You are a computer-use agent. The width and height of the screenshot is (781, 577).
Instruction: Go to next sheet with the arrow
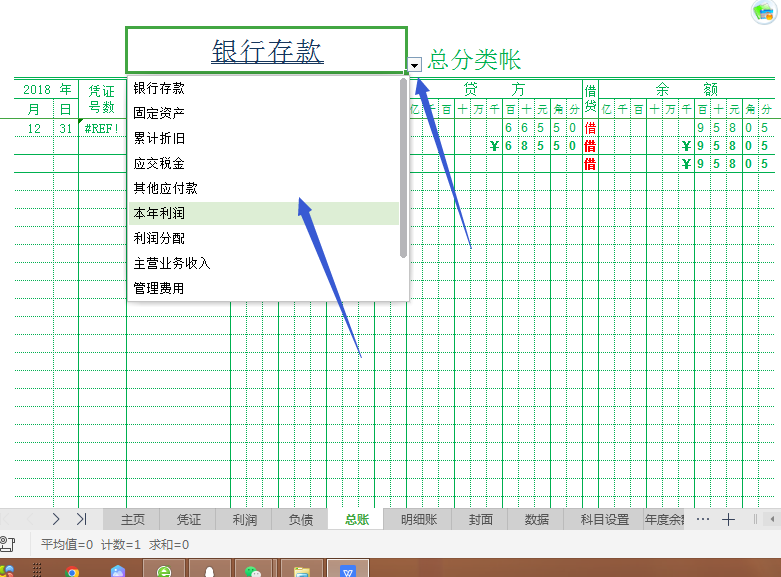click(x=56, y=519)
